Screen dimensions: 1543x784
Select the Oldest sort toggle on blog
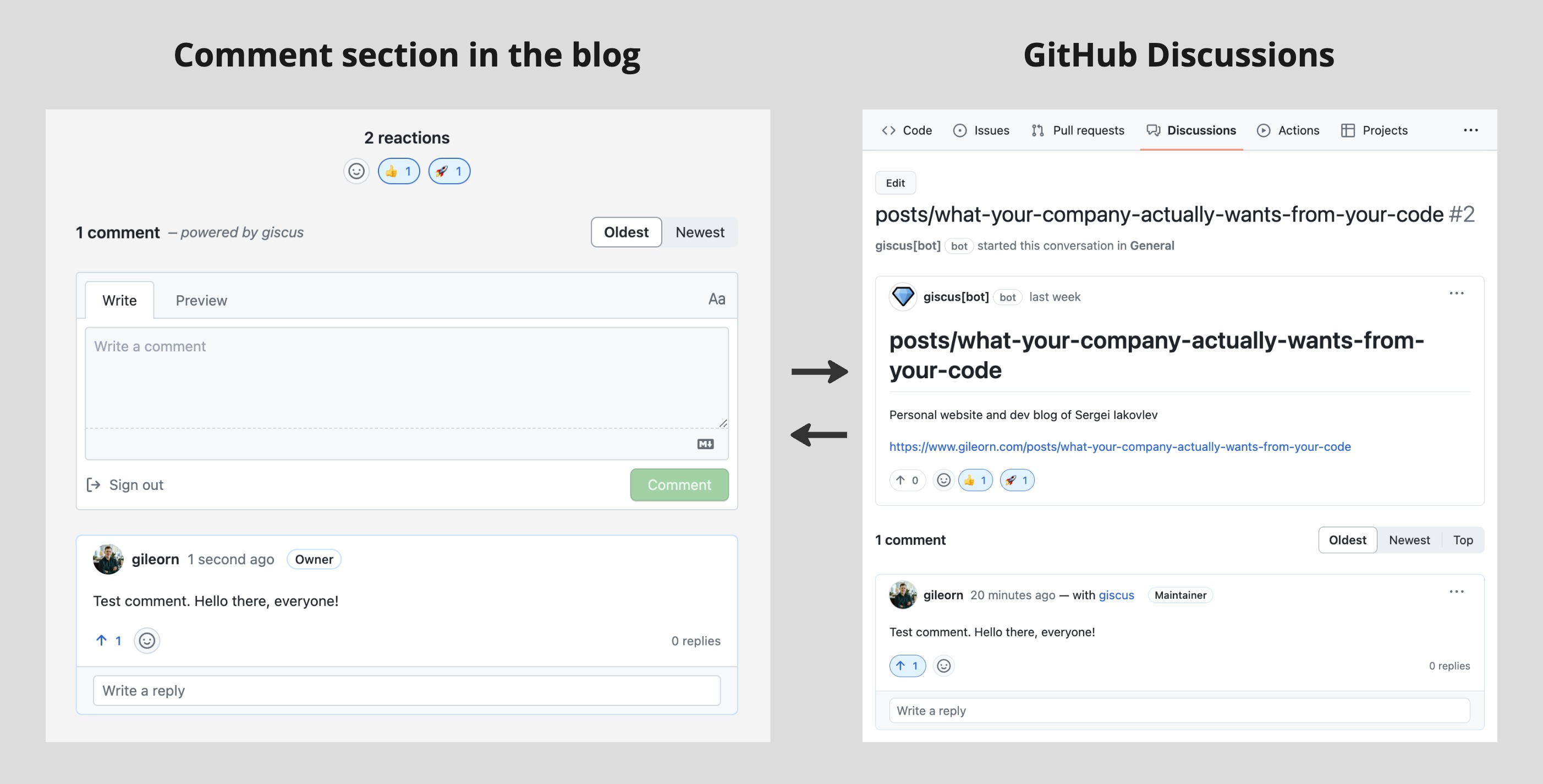pos(626,231)
